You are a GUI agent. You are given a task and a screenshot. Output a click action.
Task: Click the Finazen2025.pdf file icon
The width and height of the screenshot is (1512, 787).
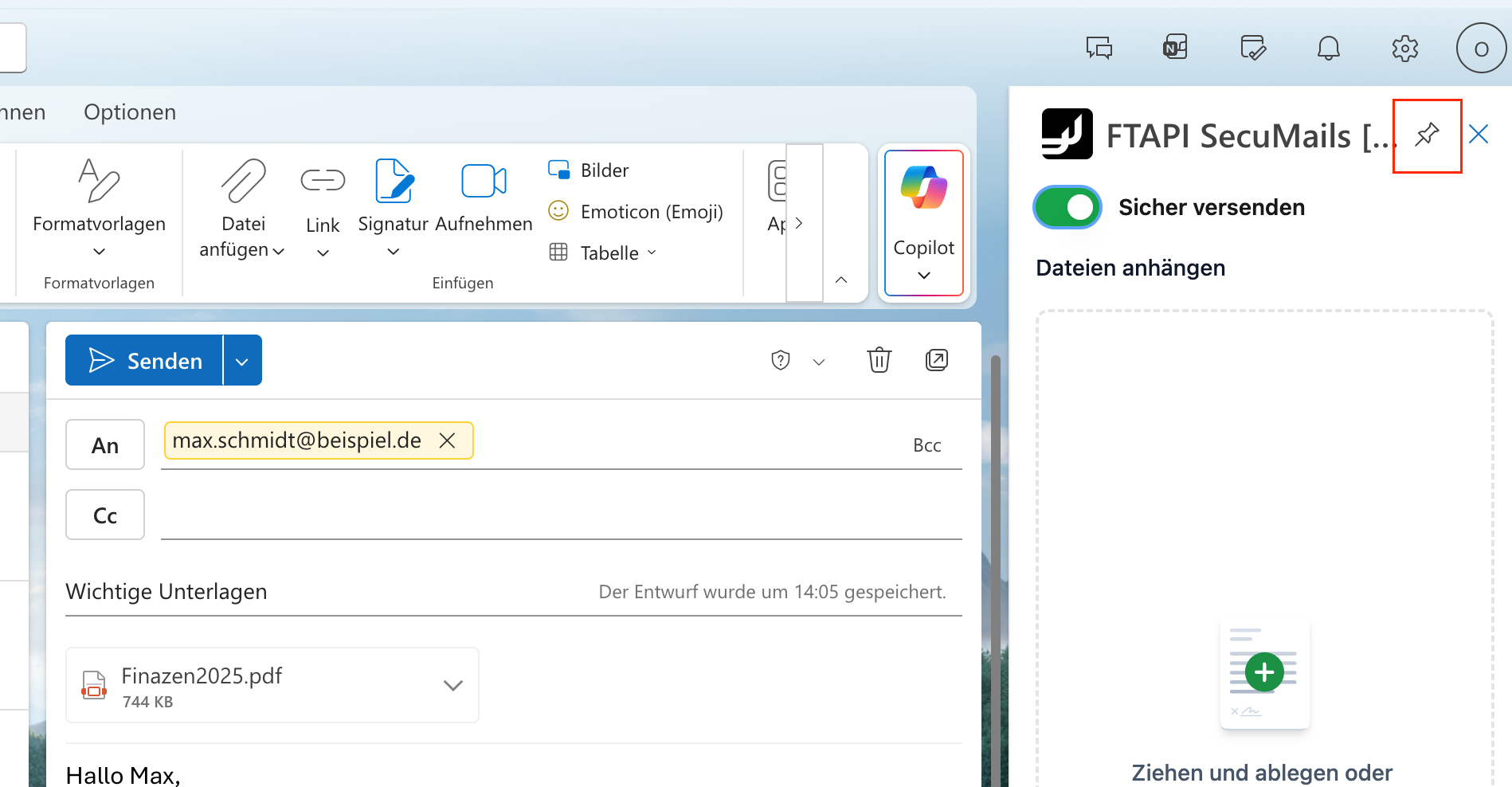tap(94, 684)
